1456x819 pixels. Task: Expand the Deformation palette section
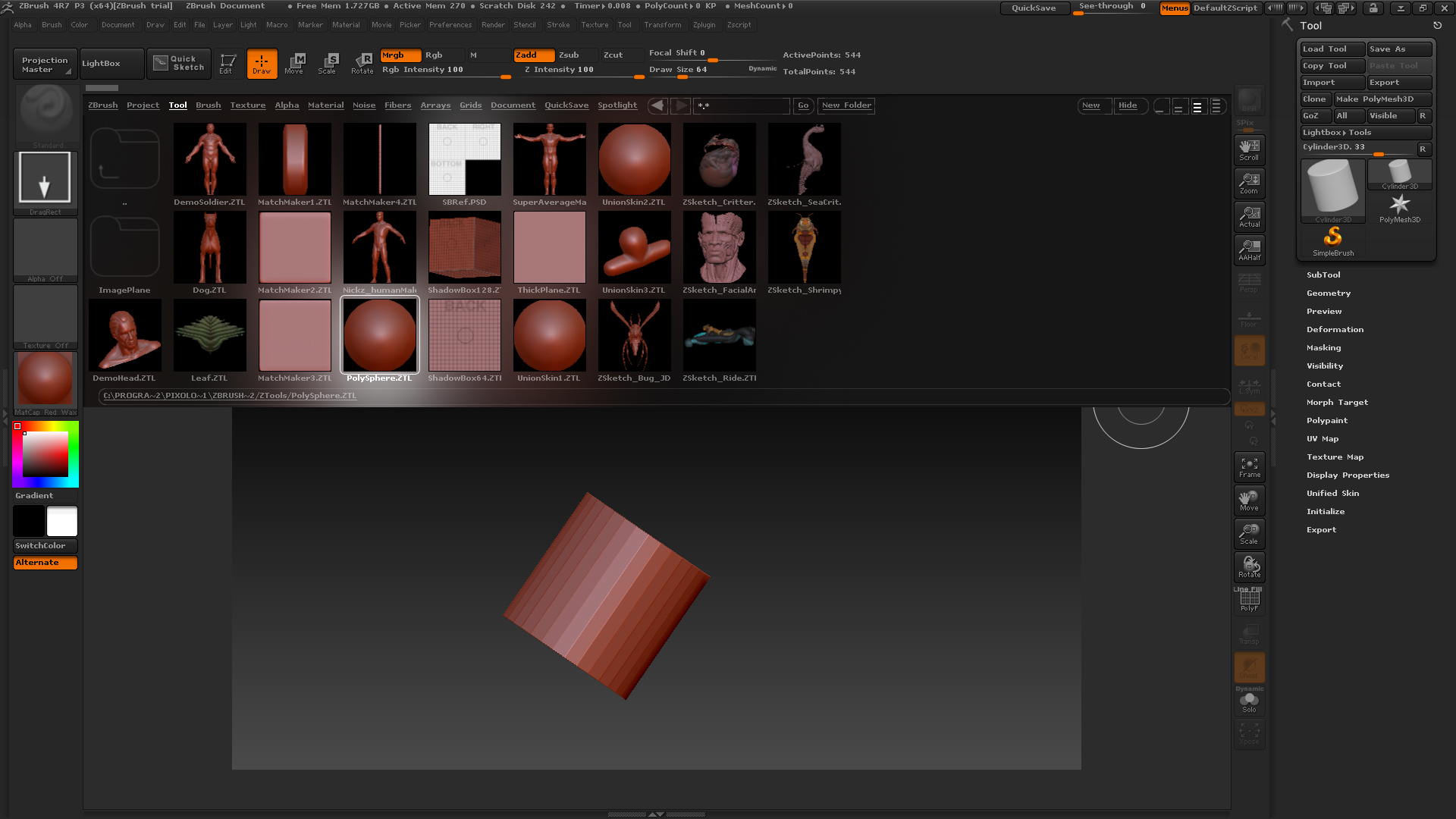1335,330
